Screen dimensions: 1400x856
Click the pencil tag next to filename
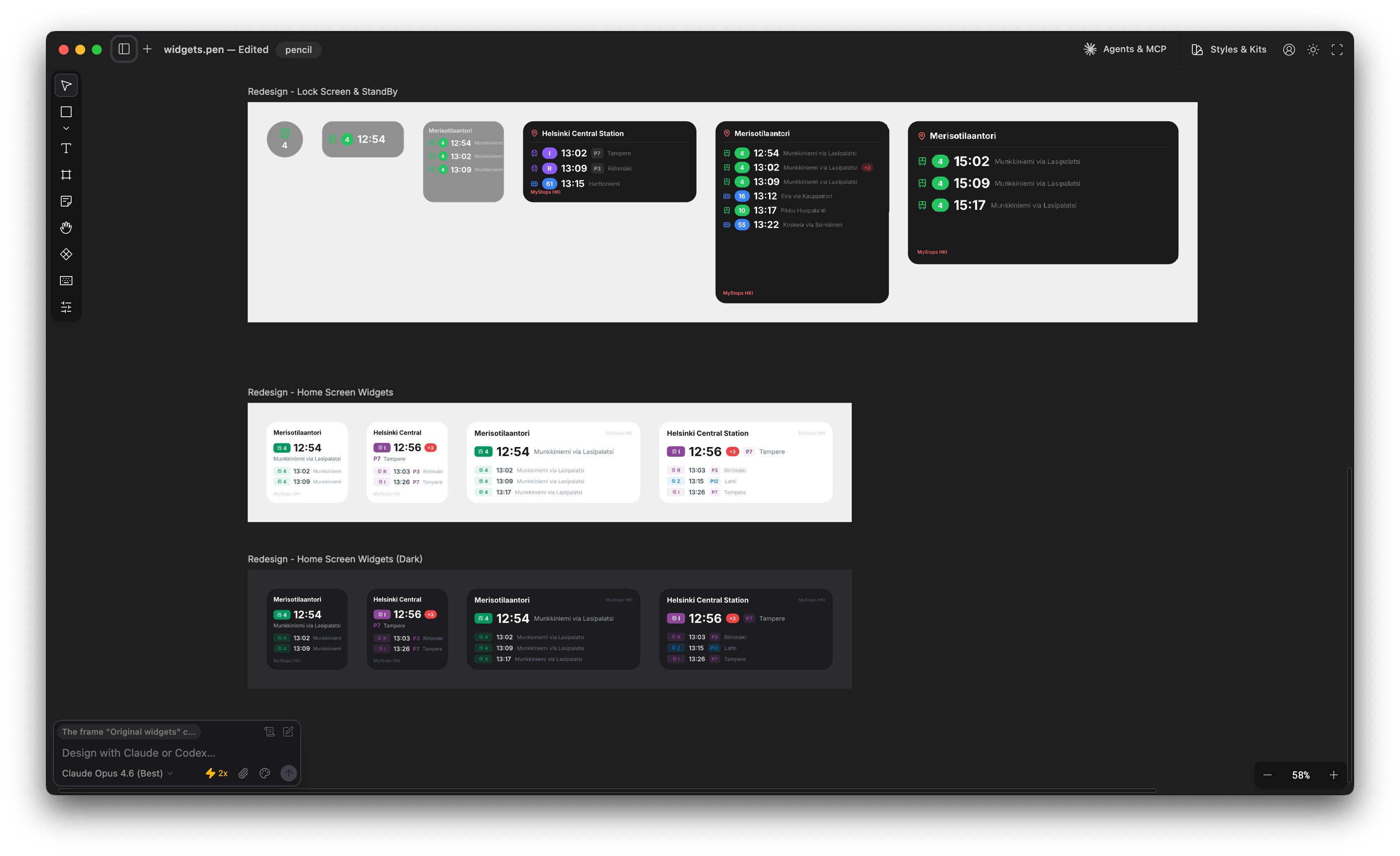[298, 49]
